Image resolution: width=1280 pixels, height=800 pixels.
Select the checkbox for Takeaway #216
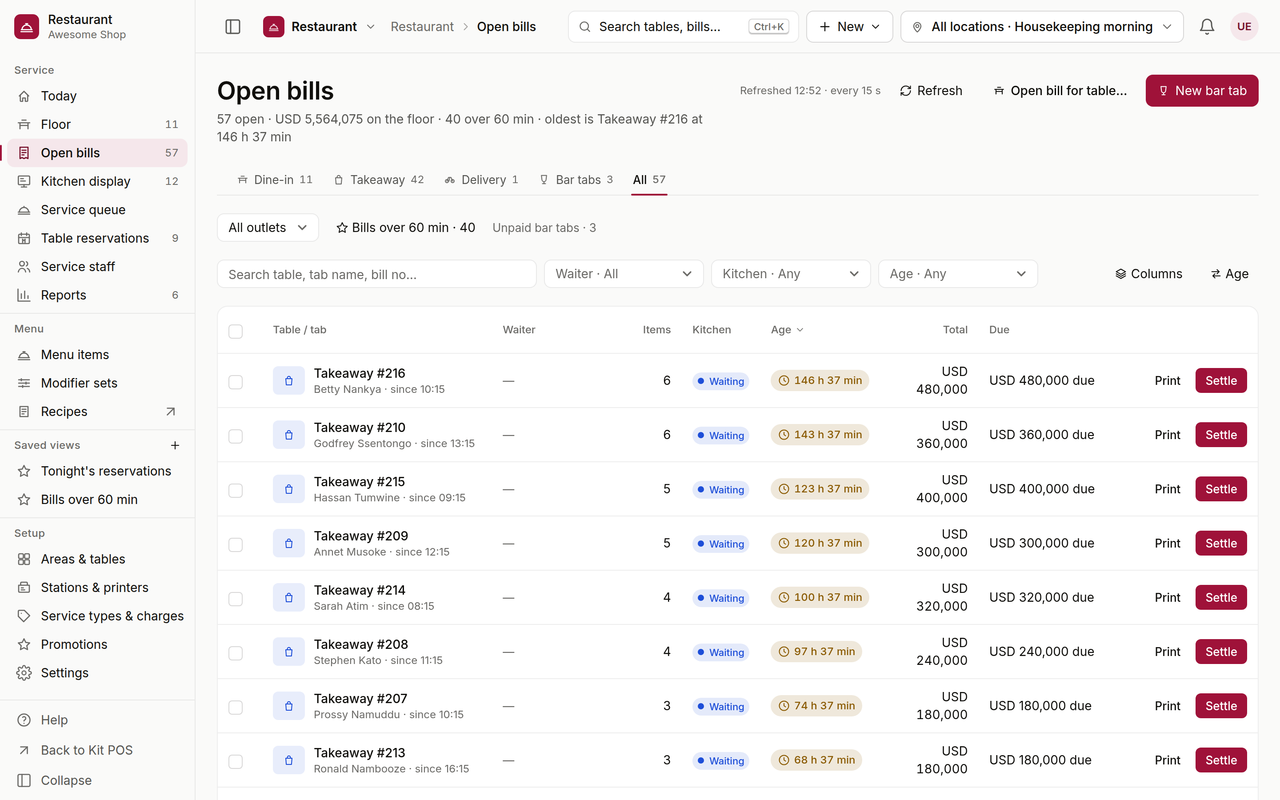tap(235, 381)
